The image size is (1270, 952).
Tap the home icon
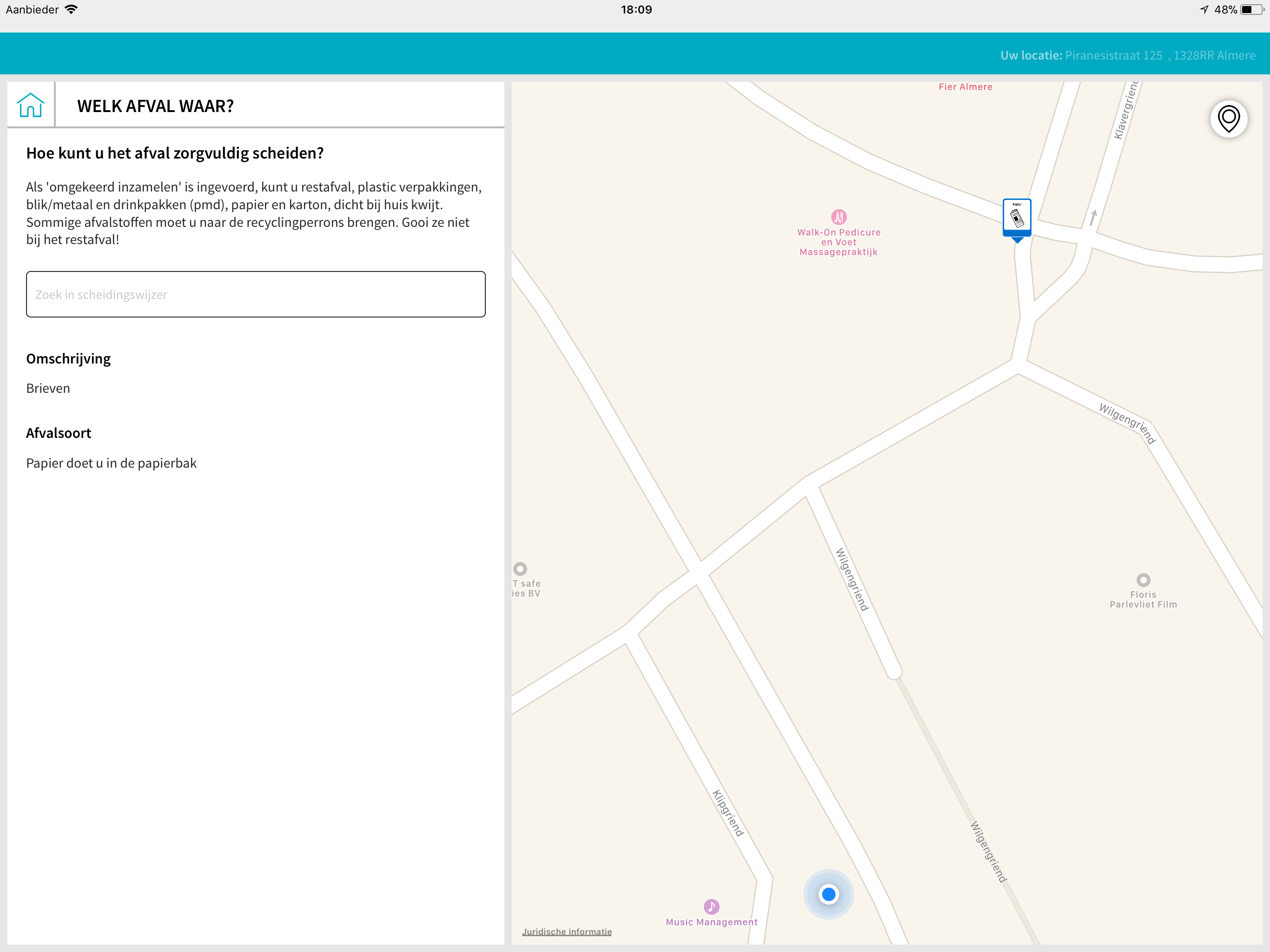(x=30, y=105)
